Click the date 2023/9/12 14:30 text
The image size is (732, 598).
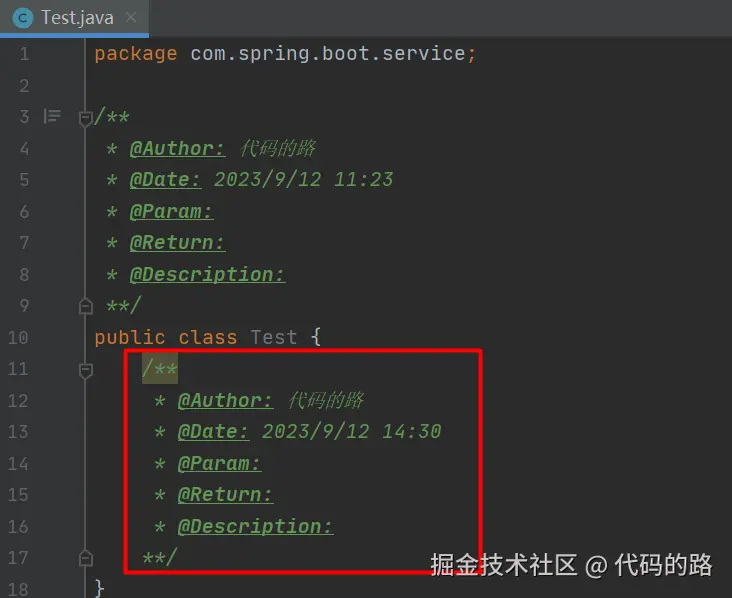click(x=351, y=432)
